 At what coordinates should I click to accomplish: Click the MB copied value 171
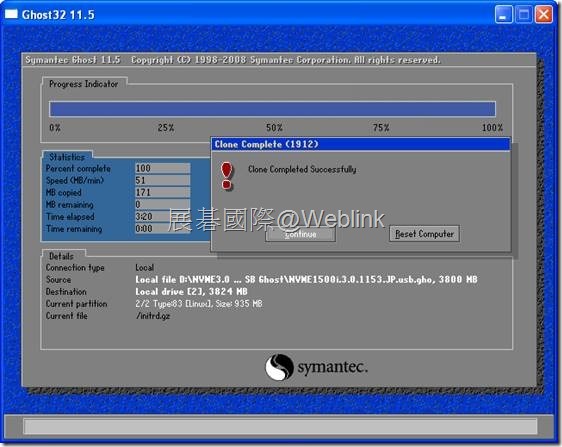(x=162, y=192)
